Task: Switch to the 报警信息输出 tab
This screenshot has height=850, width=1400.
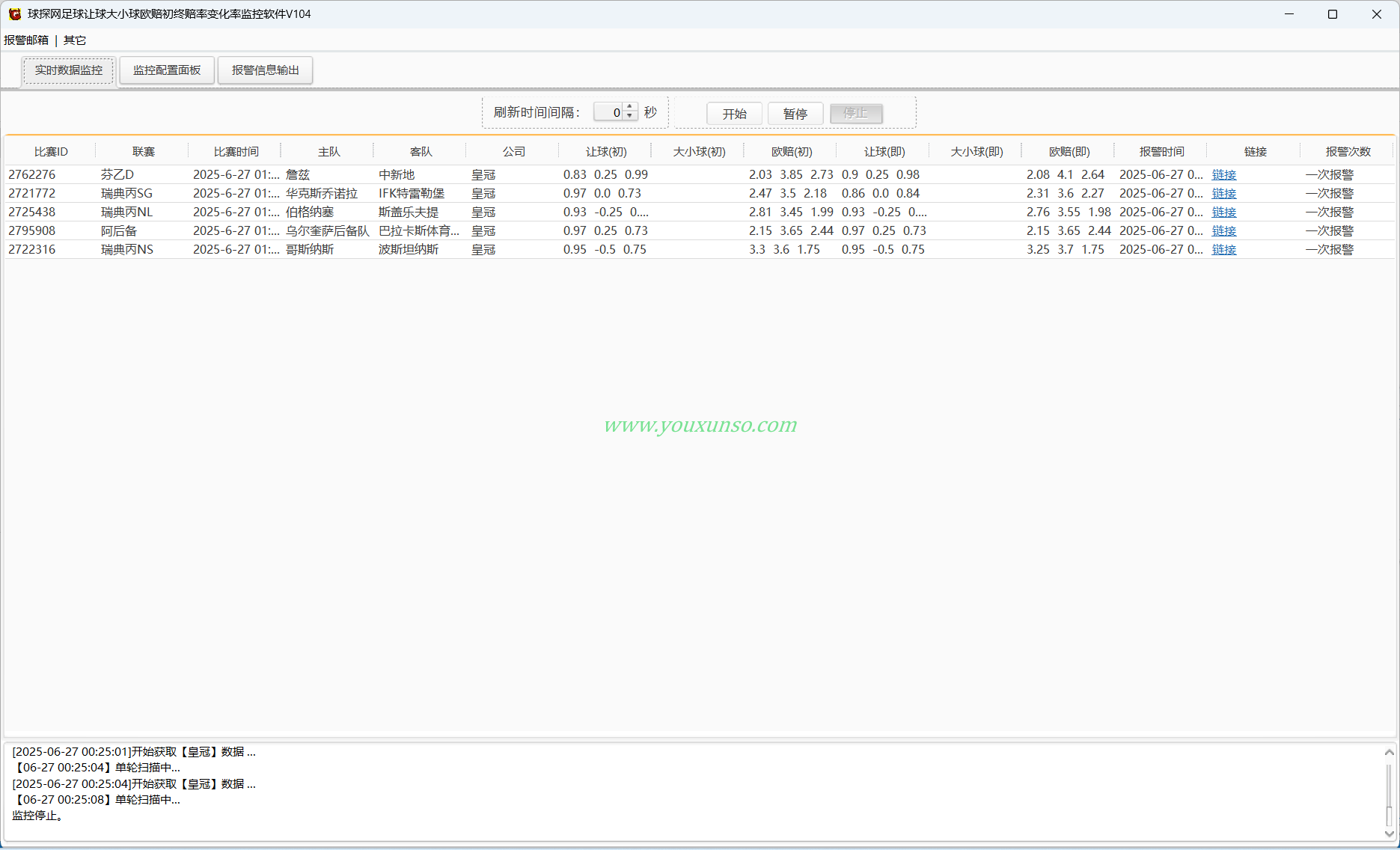Action: [x=266, y=70]
